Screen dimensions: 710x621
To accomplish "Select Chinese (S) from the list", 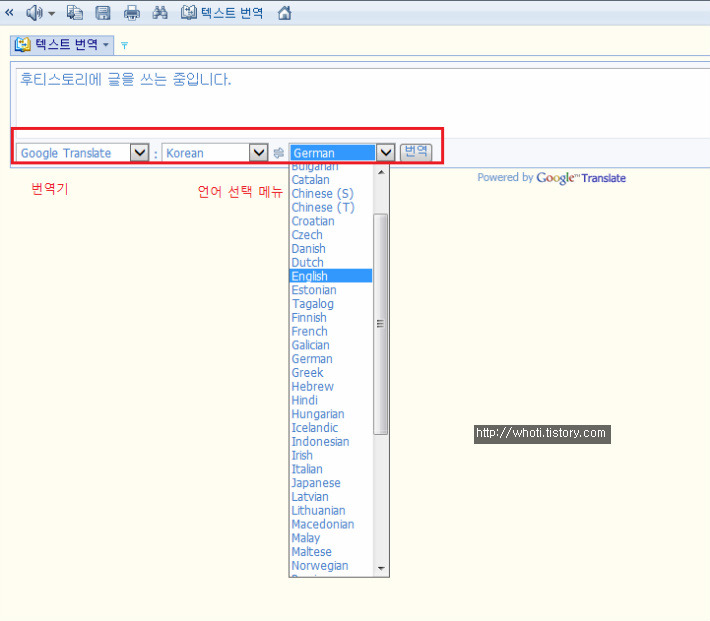I will pyautogui.click(x=331, y=193).
